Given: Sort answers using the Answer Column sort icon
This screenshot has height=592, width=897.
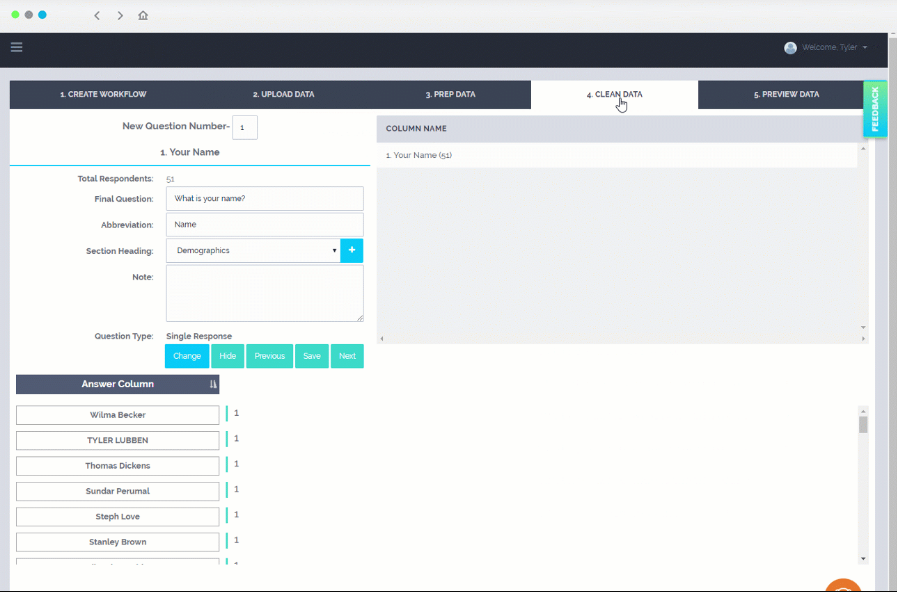Looking at the screenshot, I should point(213,384).
